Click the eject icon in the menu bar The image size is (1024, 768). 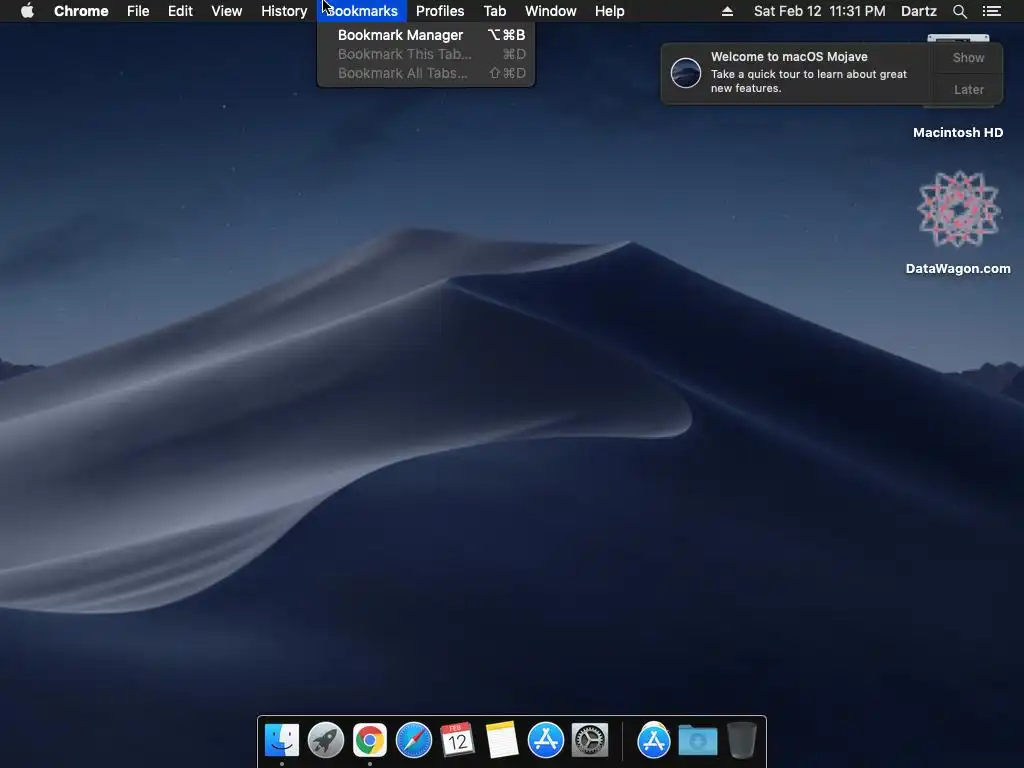(727, 11)
